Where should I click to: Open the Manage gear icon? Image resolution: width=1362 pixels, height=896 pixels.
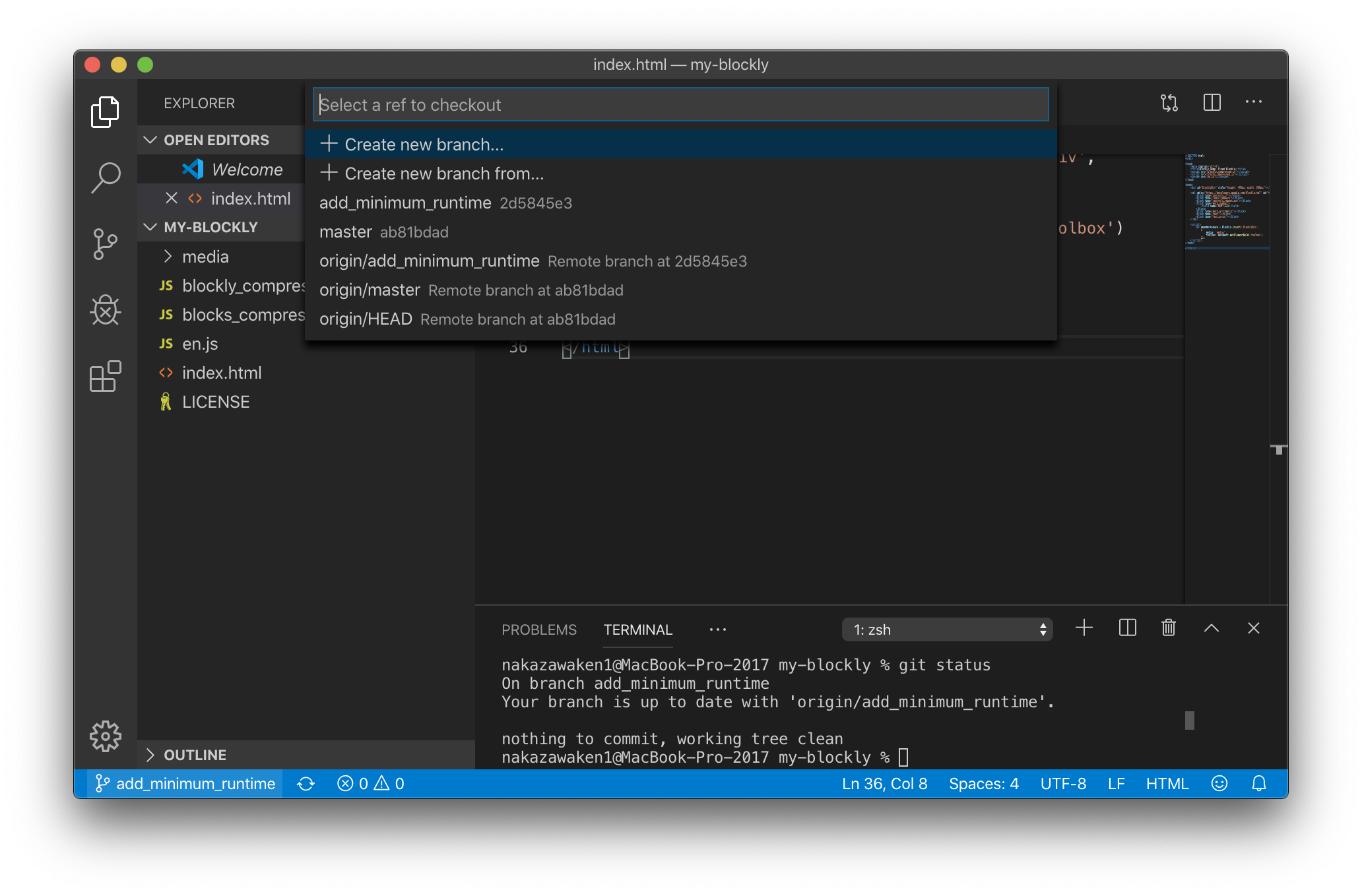pos(106,736)
